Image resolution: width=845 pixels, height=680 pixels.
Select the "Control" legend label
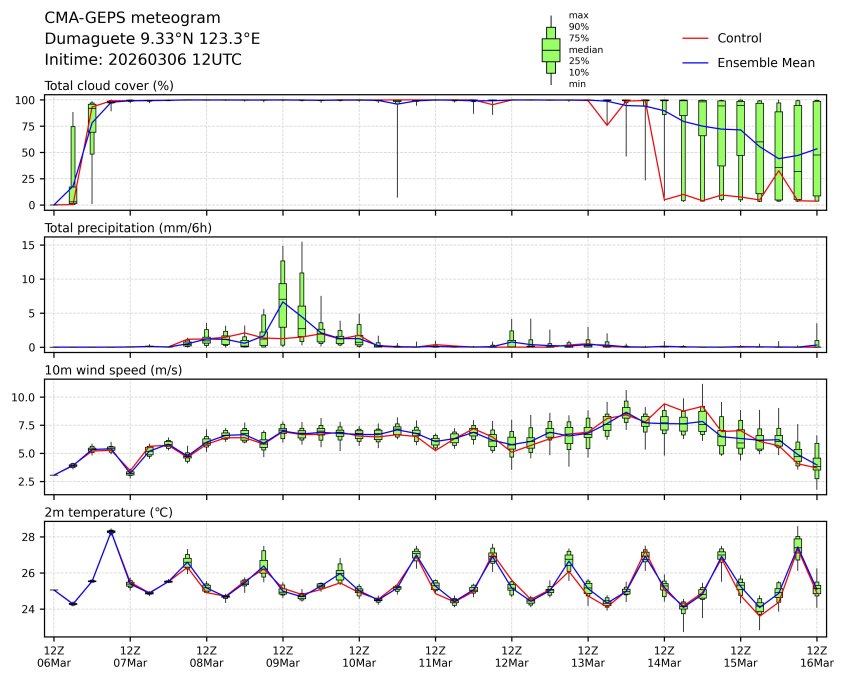coord(739,38)
